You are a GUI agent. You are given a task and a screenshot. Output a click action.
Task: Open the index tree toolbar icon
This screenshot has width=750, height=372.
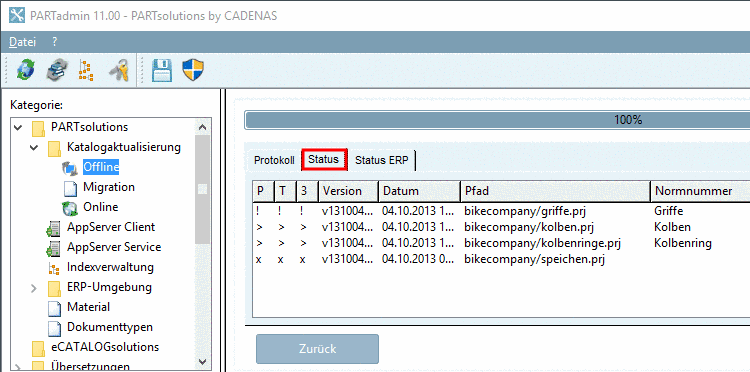[x=86, y=70]
